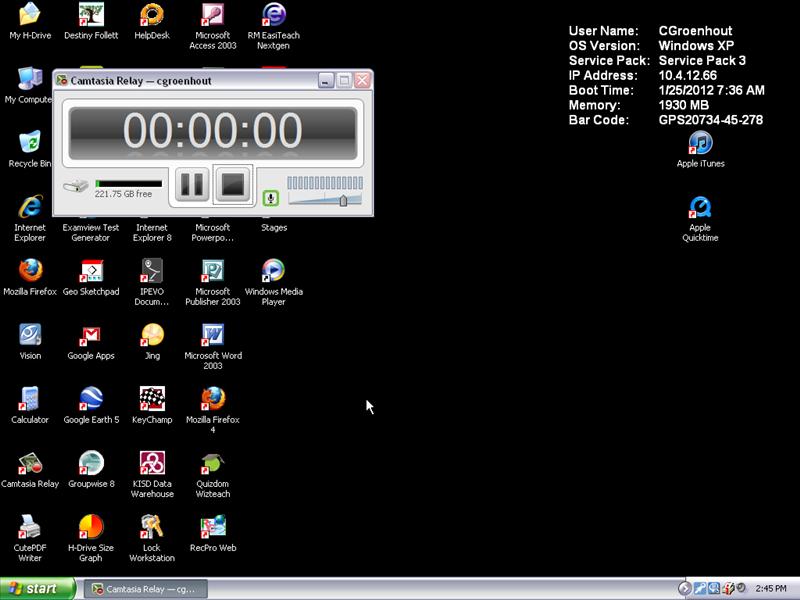This screenshot has width=800, height=600.
Task: Select Lock Workstation icon
Action: (152, 538)
